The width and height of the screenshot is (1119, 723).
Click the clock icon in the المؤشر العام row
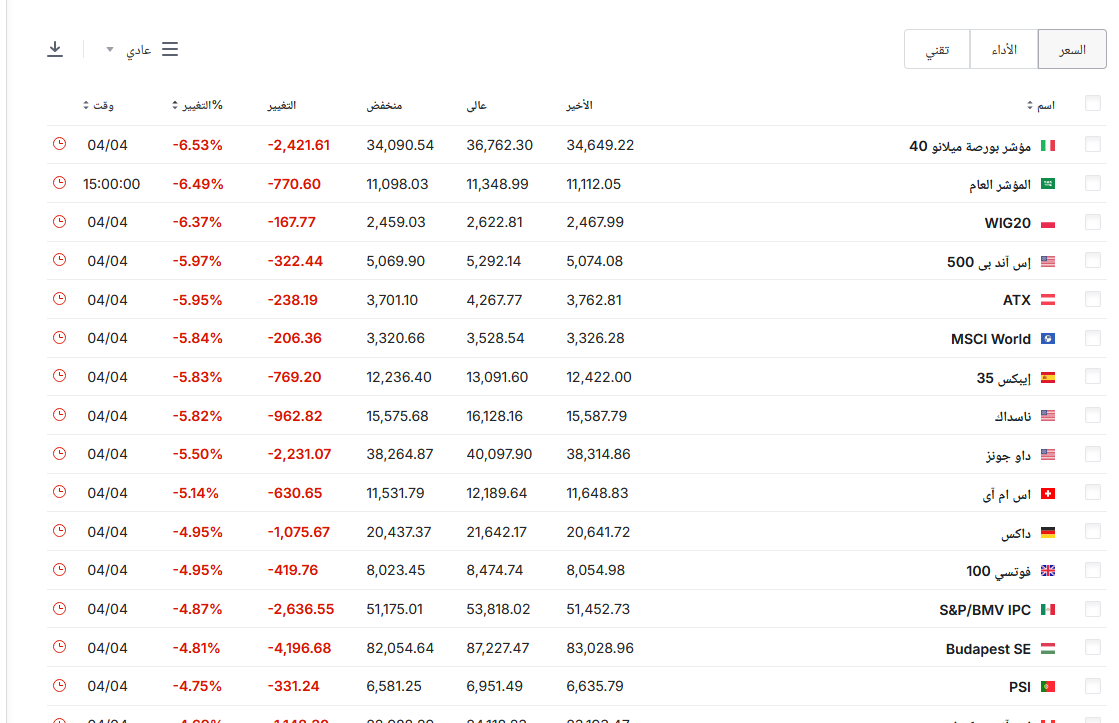point(59,183)
